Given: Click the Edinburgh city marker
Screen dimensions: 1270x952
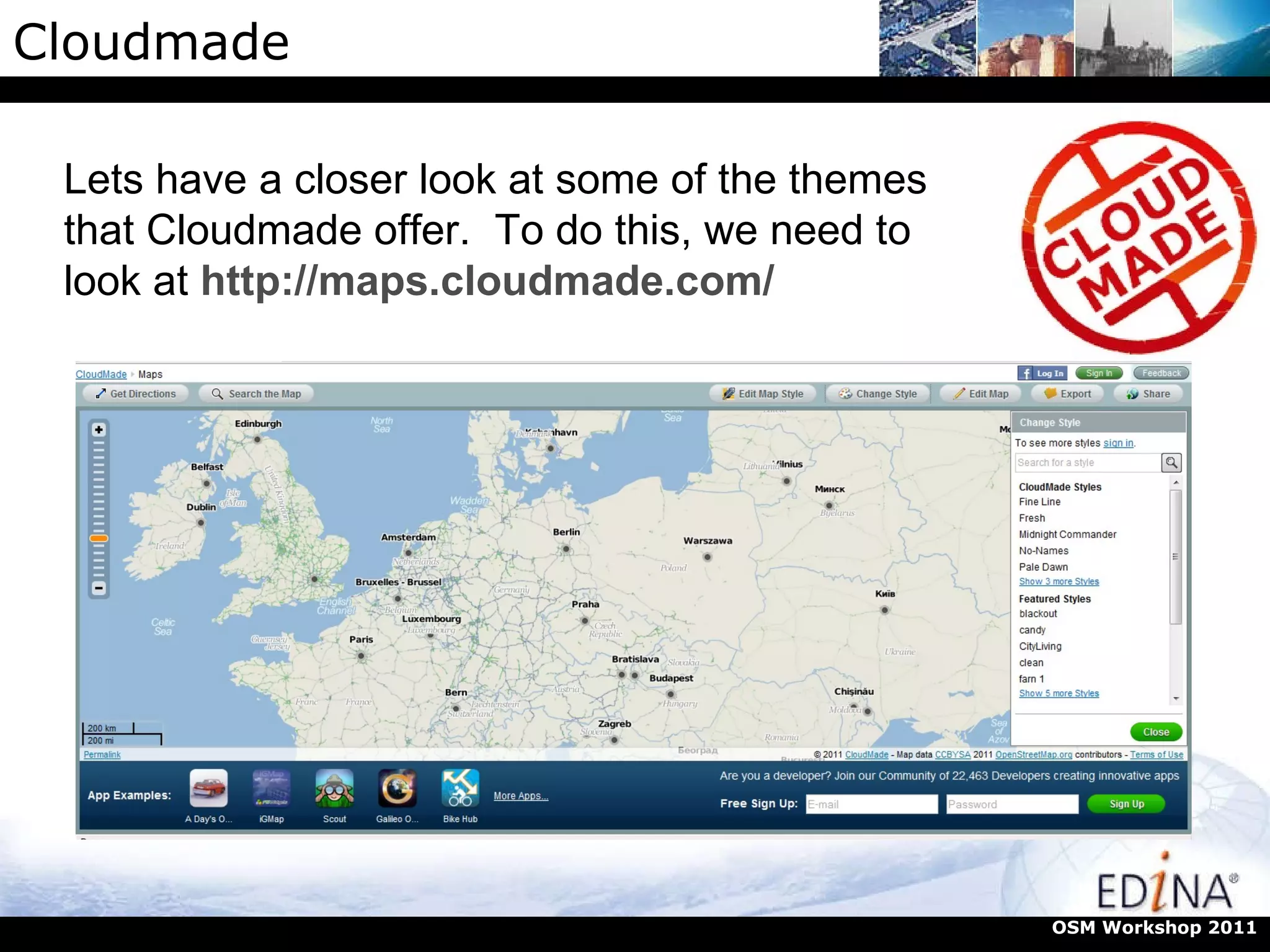Looking at the screenshot, I should [257, 439].
